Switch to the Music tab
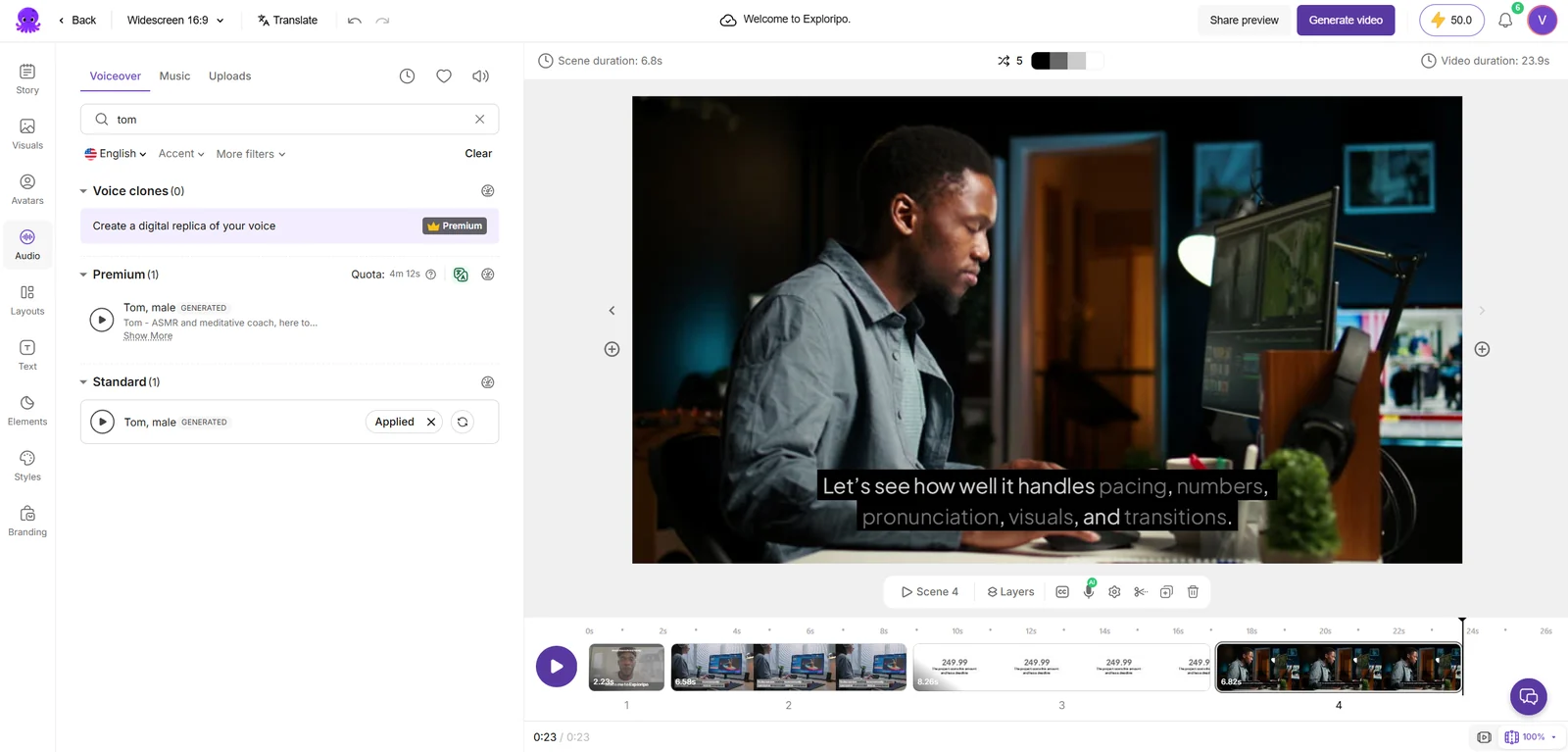 [x=175, y=76]
